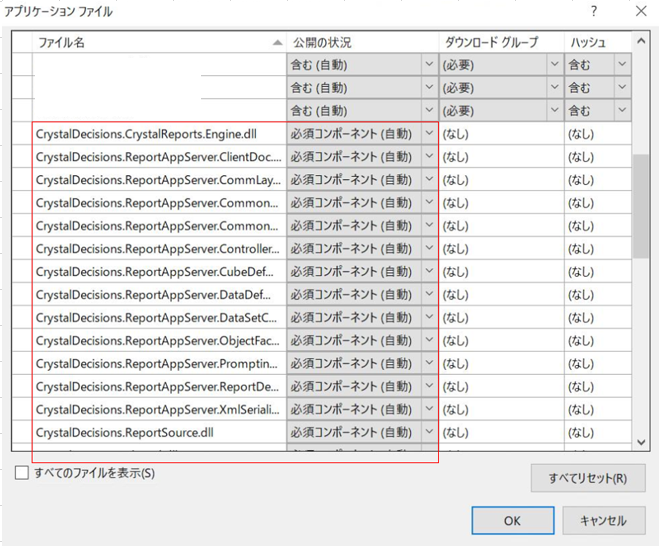
Task: Open publish status dropdown for ReportAppServer.CubeDef row
Action: tap(429, 272)
